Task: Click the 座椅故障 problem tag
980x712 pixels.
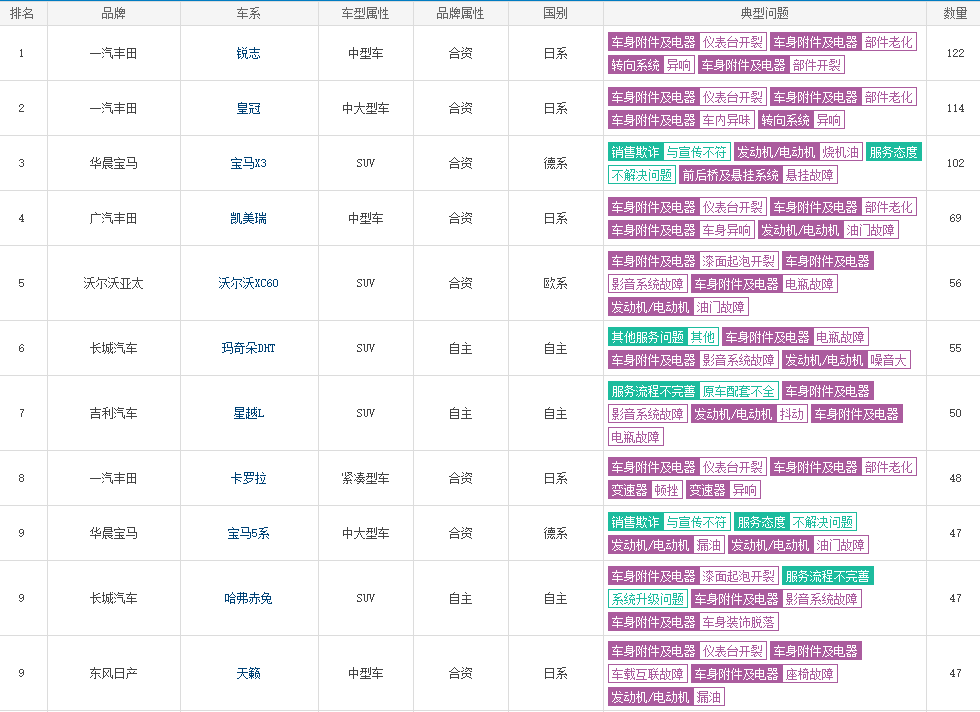Action: pos(809,674)
